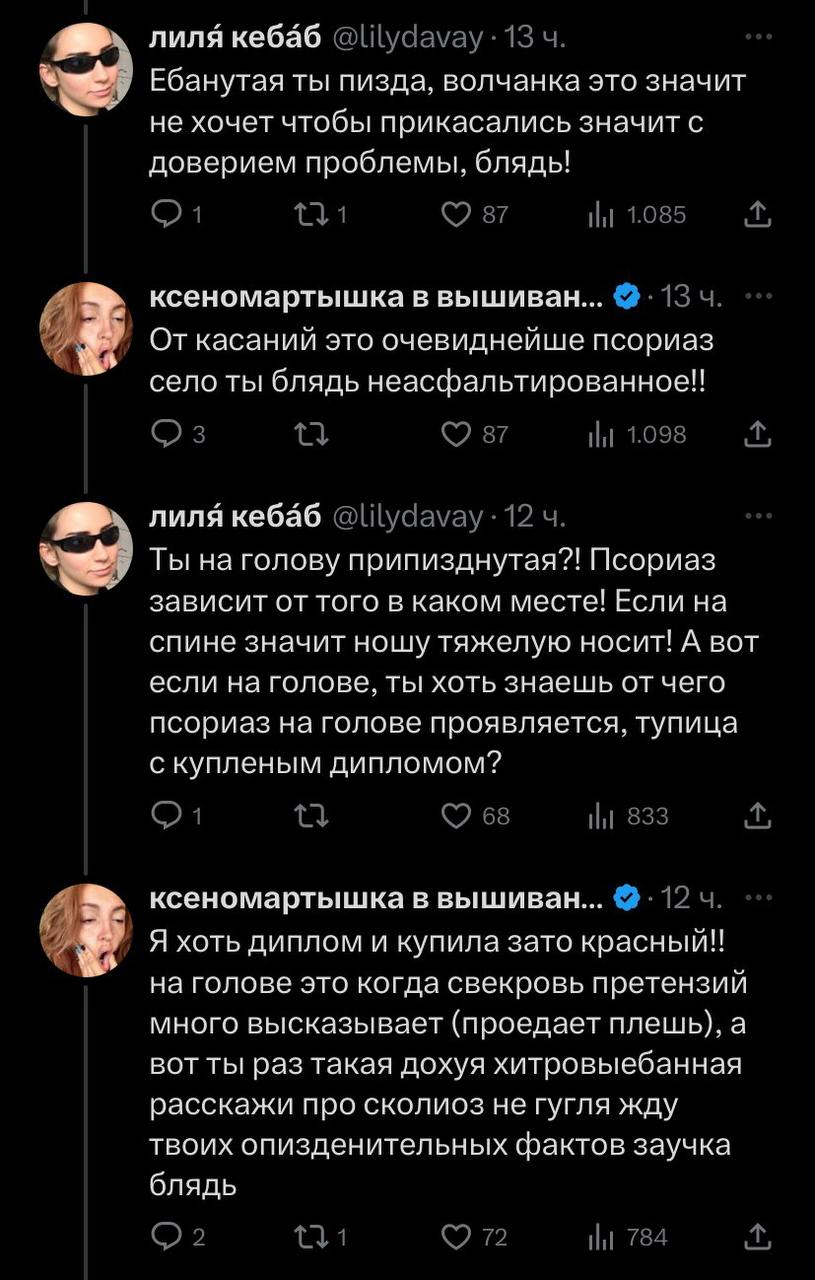Open more options on tweet about купленым дипломом
The image size is (815, 1280).
click(759, 516)
